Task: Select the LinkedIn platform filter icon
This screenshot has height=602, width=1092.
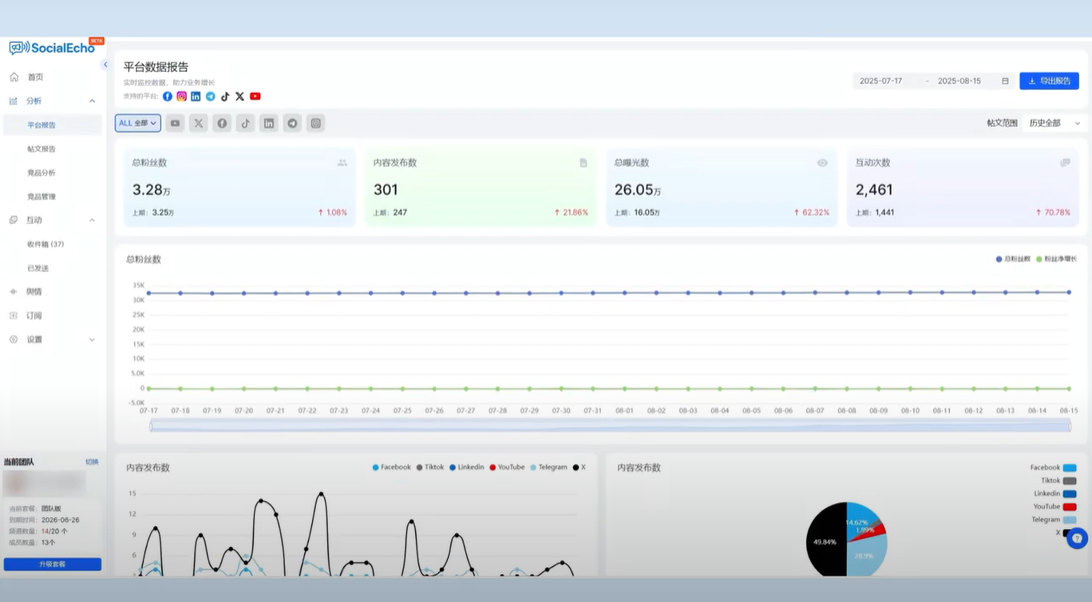Action: 269,123
